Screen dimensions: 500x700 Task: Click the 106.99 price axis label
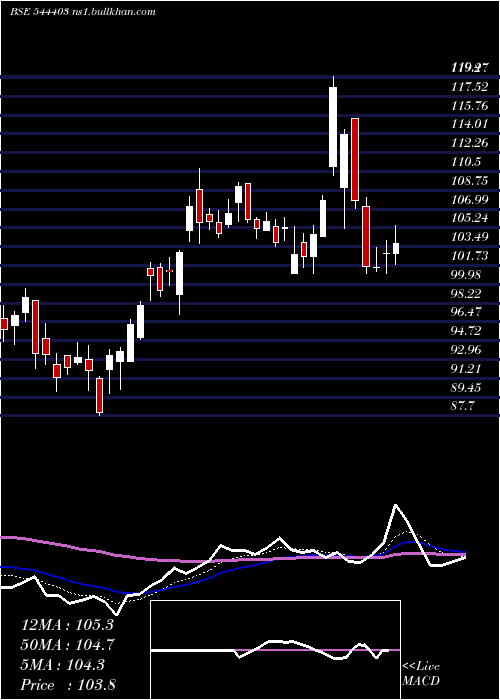(469, 200)
